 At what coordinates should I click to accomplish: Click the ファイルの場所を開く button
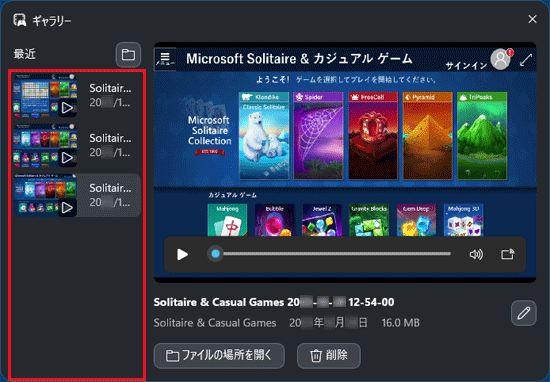[219, 356]
